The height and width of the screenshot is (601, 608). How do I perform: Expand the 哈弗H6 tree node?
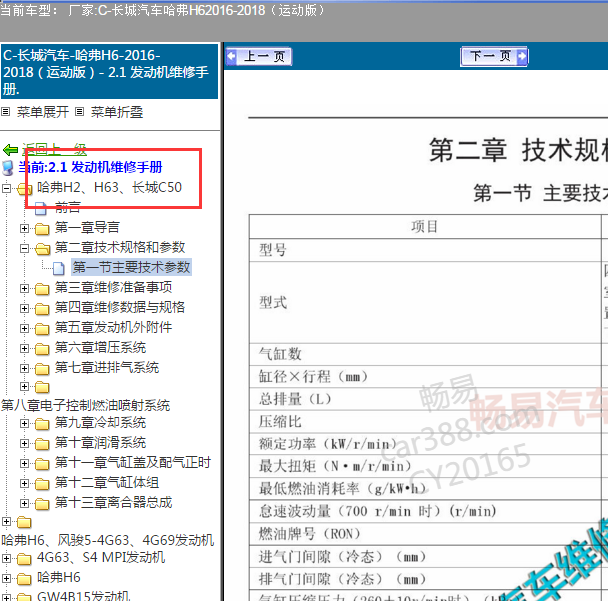point(6,579)
